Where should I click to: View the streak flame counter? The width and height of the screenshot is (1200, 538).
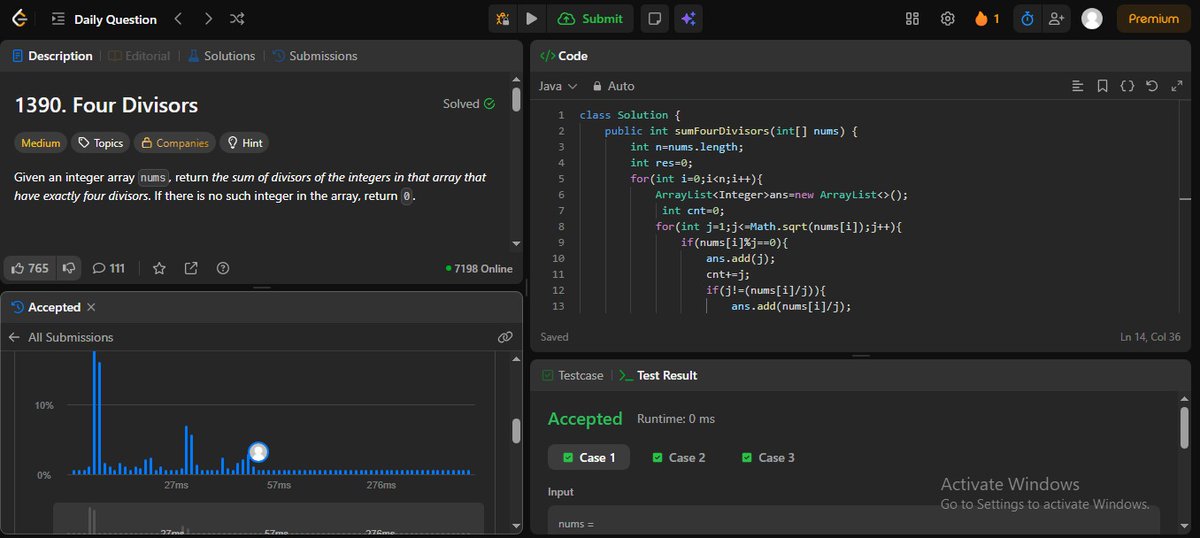pyautogui.click(x=987, y=18)
